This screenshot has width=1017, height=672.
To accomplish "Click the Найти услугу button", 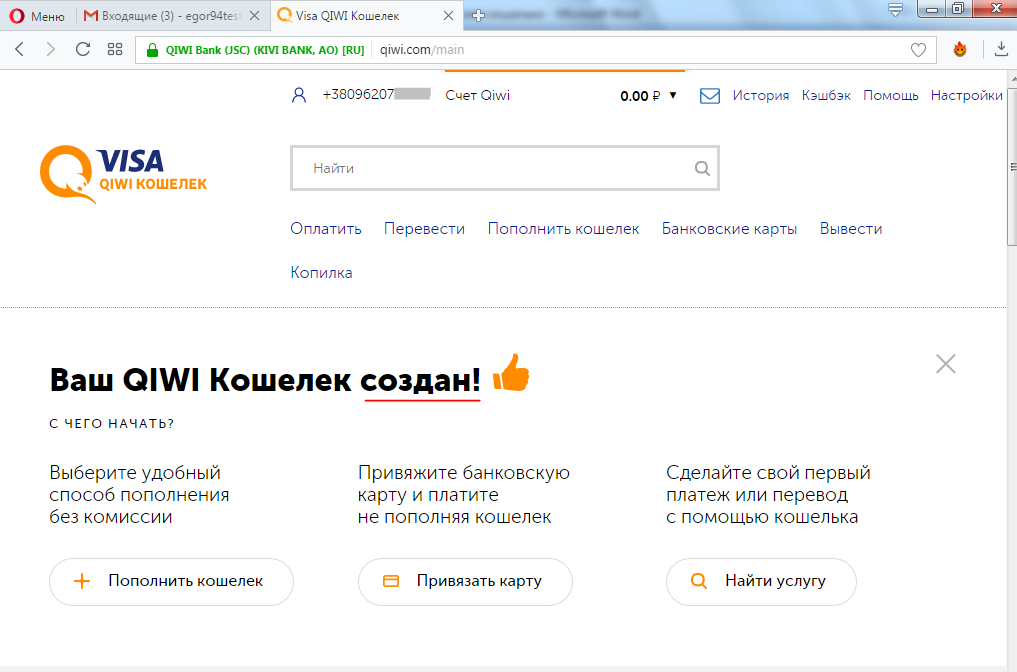I will [761, 581].
